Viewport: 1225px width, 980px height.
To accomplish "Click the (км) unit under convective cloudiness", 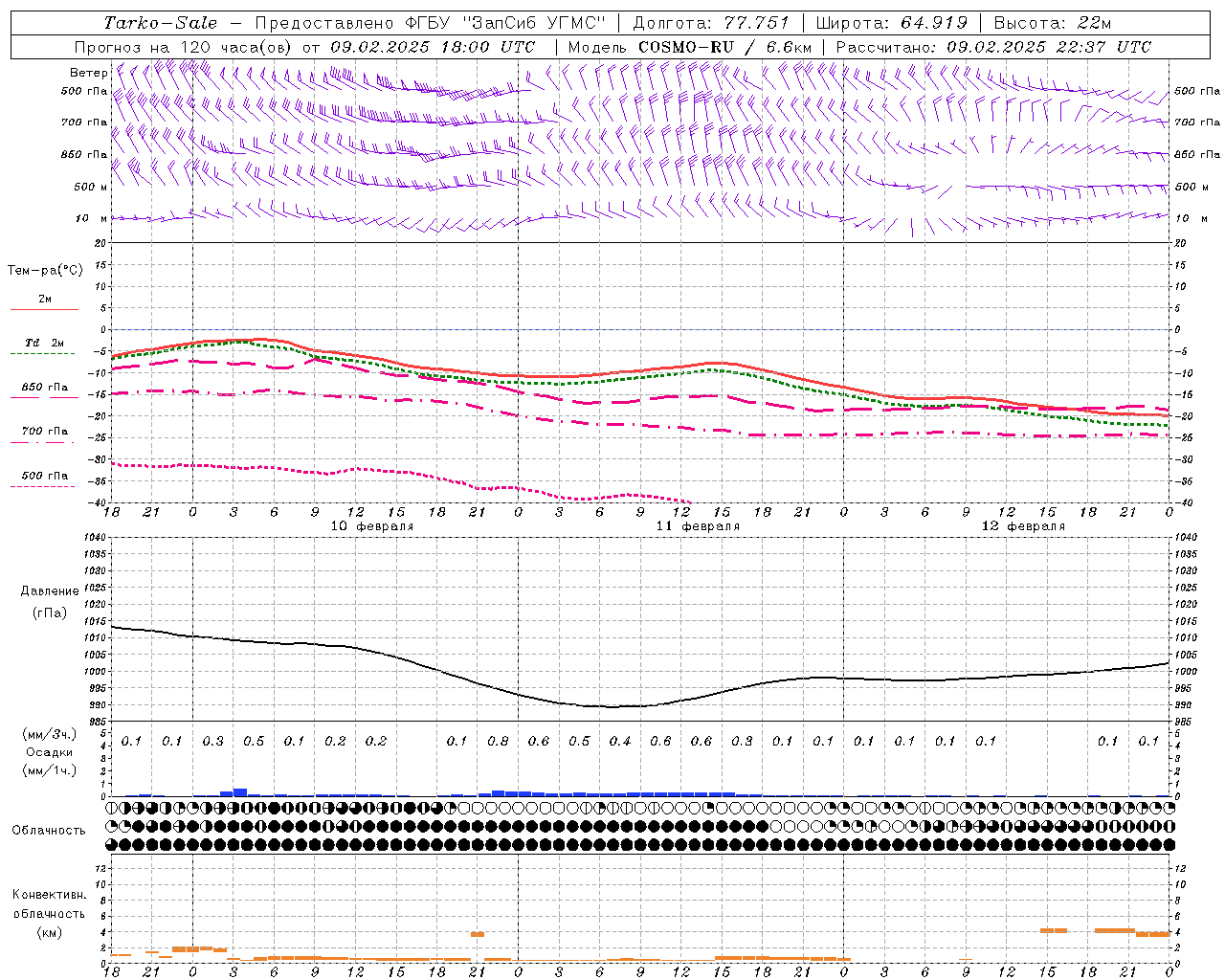I will pyautogui.click(x=49, y=932).
